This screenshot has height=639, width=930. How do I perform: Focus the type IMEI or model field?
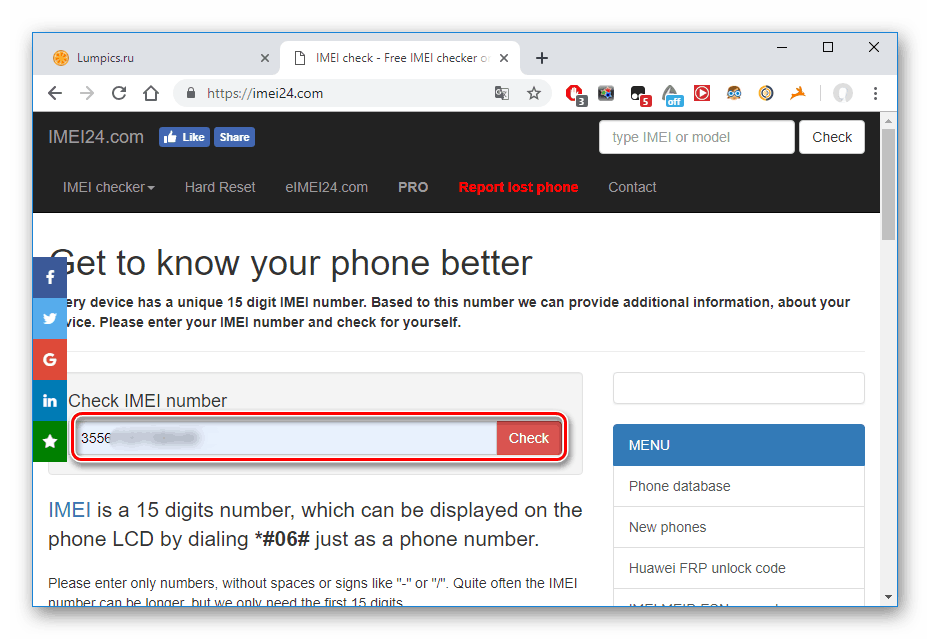point(696,137)
